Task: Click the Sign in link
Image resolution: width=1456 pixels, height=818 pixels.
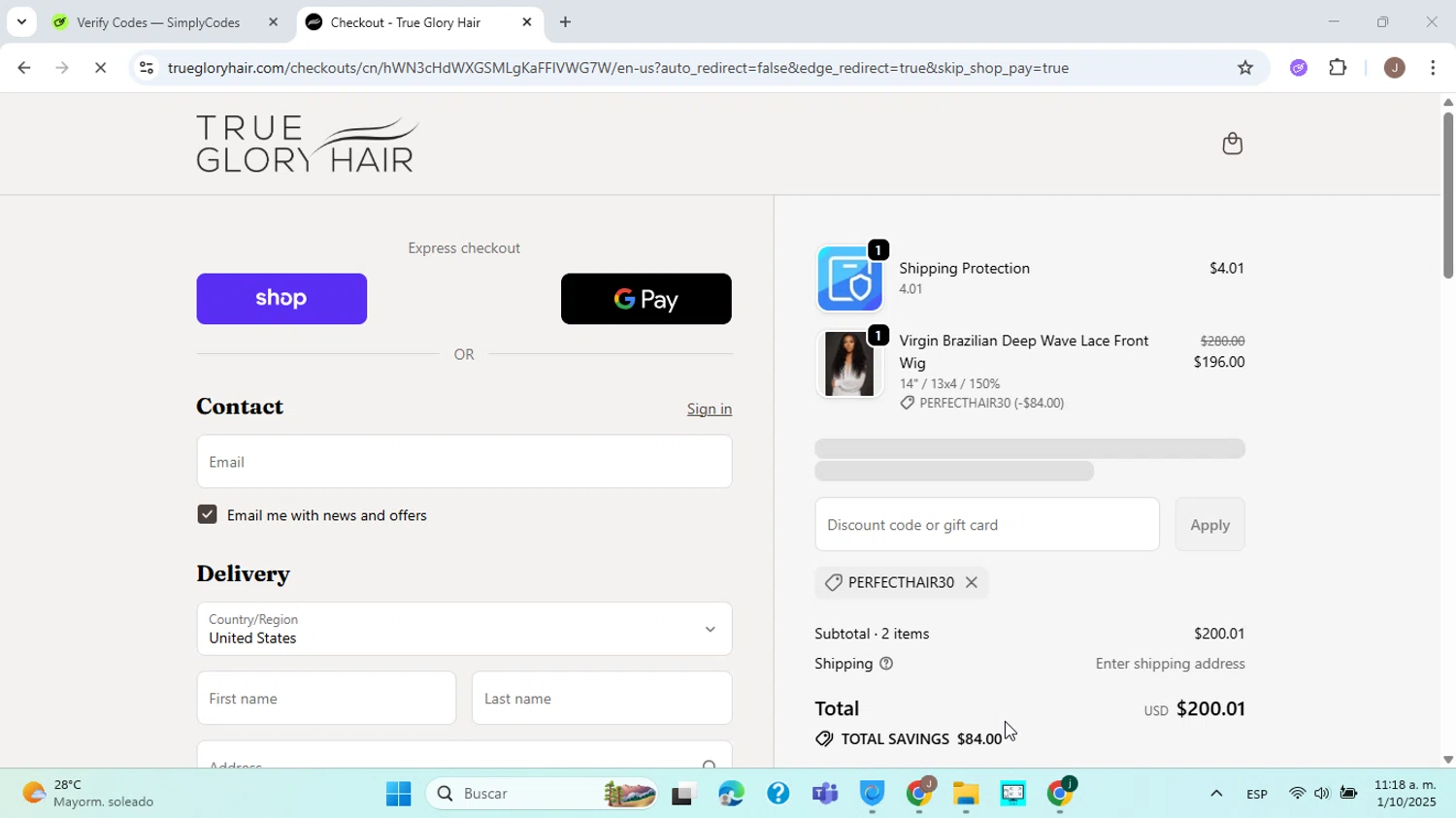Action: tap(710, 409)
